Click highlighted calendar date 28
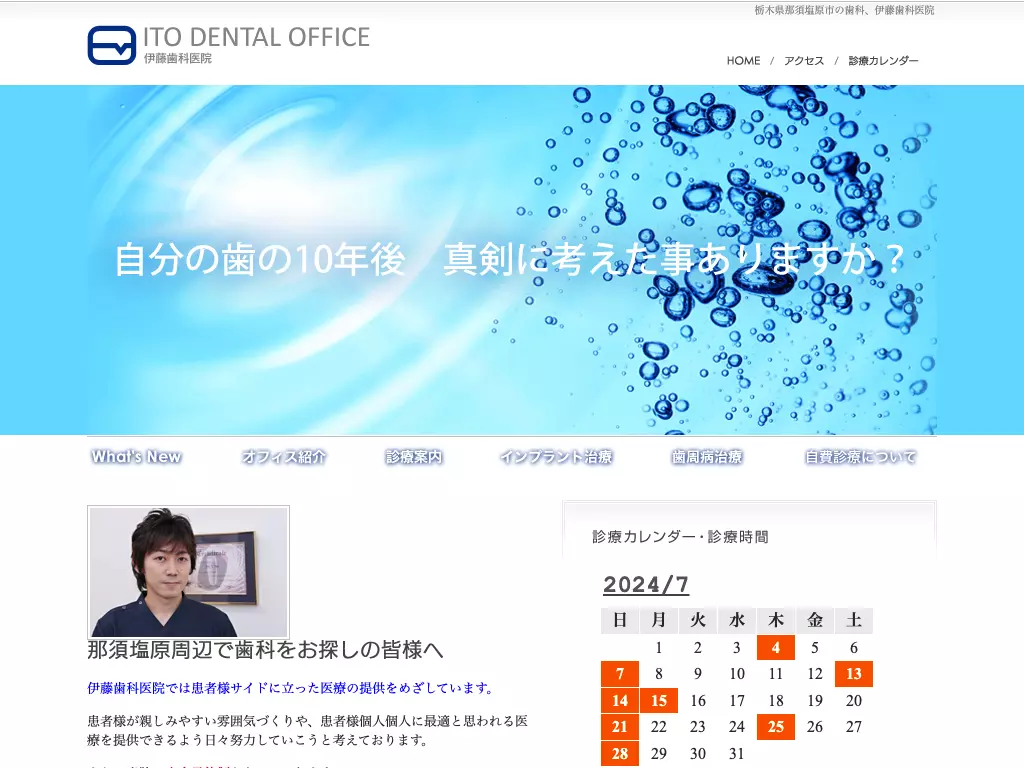 pos(620,754)
